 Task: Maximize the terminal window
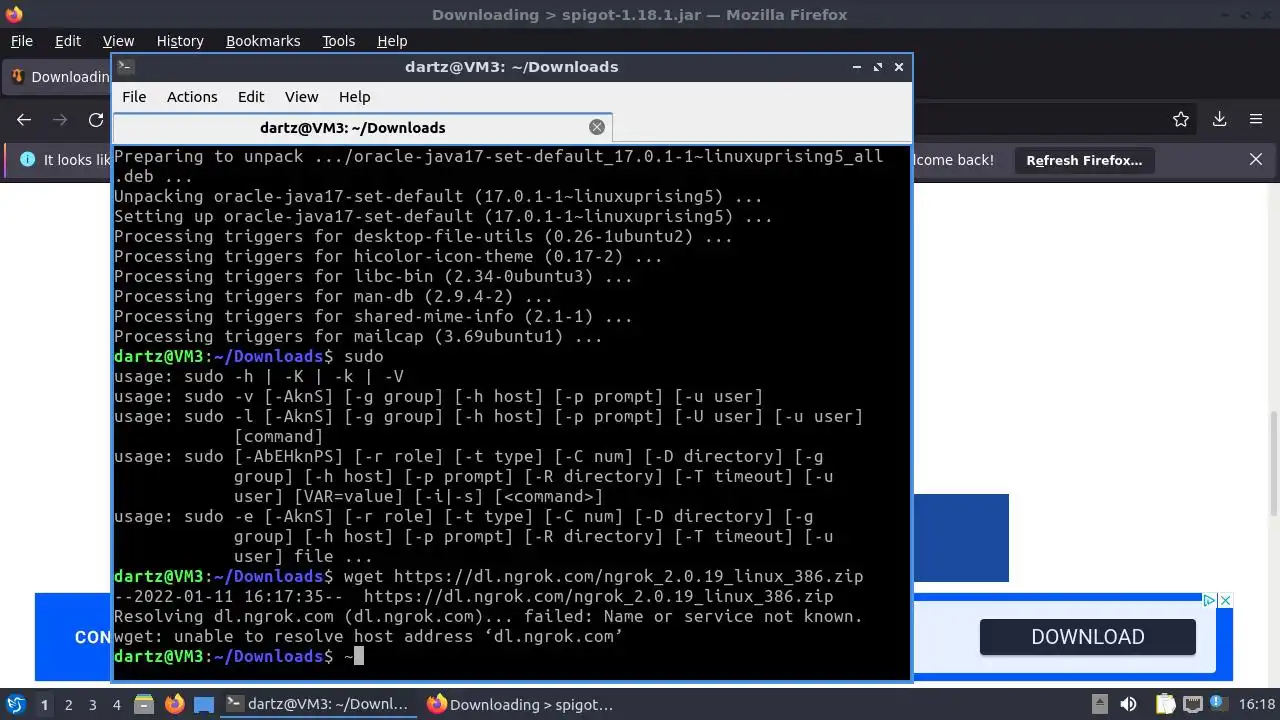coord(877,67)
